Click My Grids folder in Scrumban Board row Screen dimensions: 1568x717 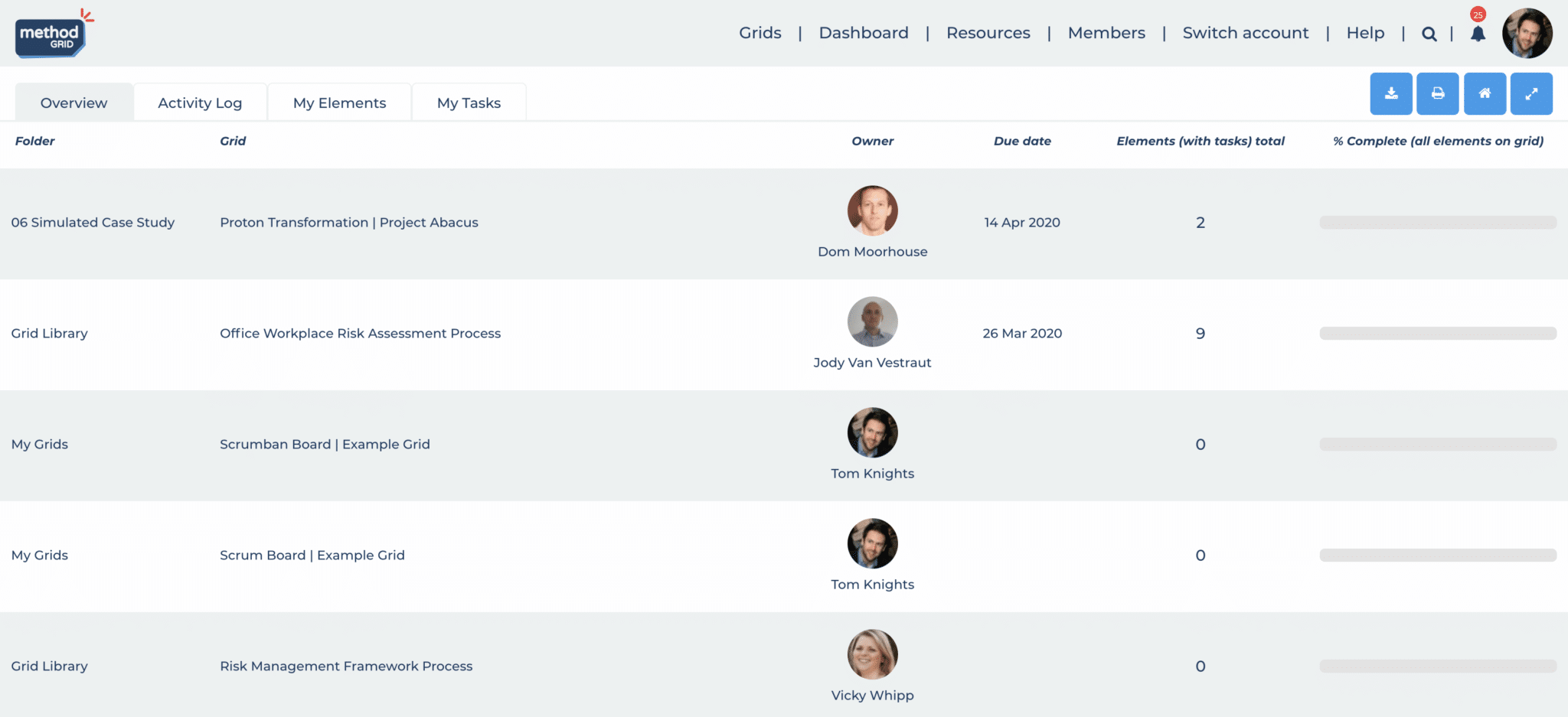(x=40, y=445)
